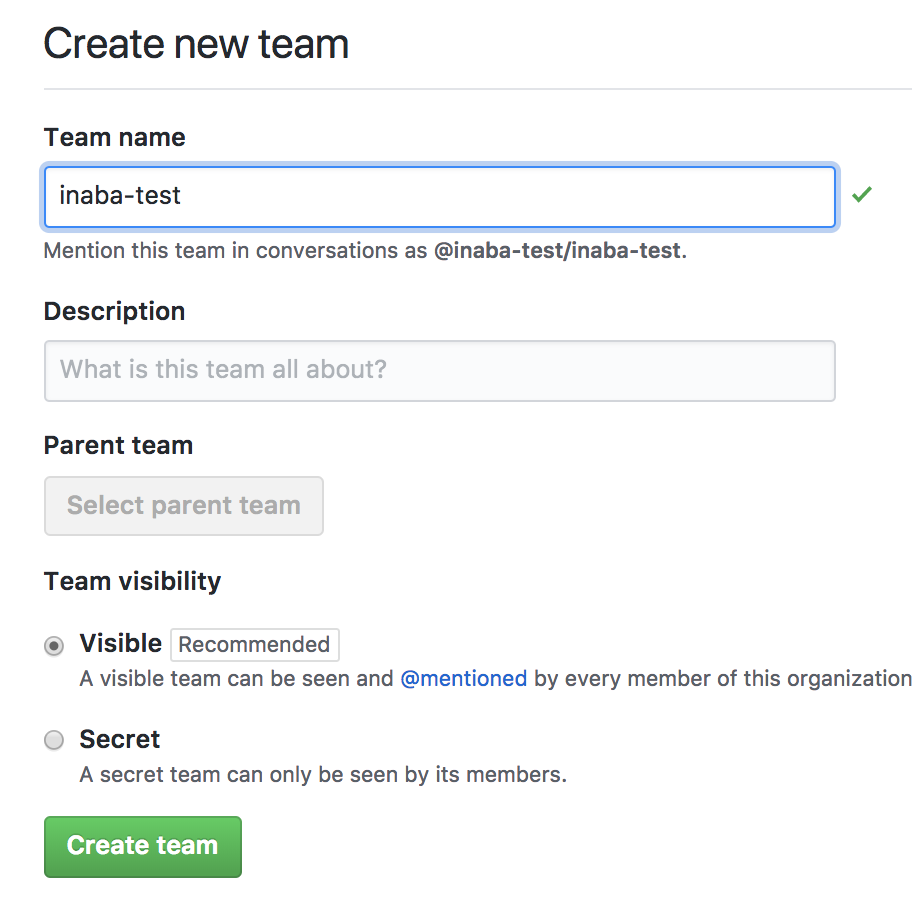Click the green checkmark validation icon

coord(862,195)
